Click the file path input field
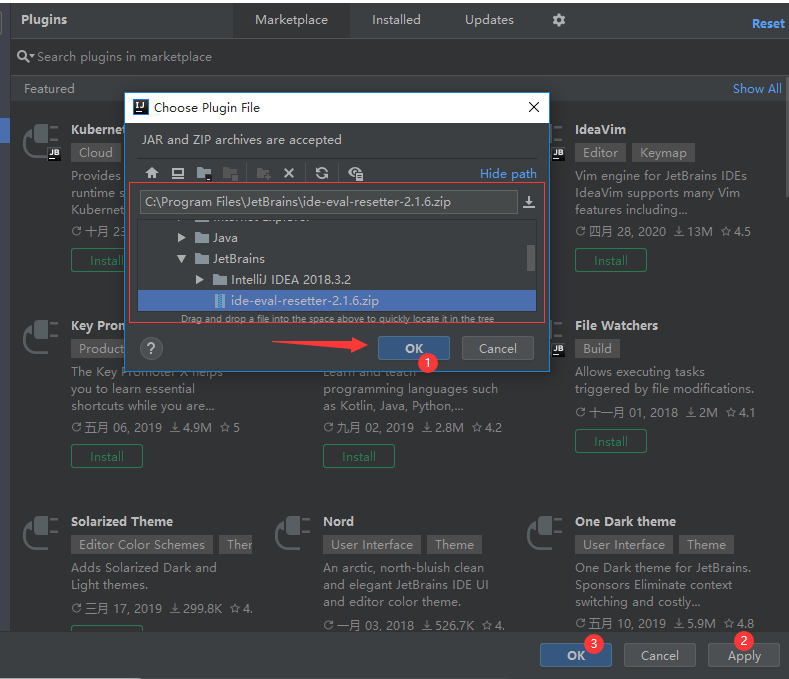789x679 pixels. pyautogui.click(x=329, y=202)
